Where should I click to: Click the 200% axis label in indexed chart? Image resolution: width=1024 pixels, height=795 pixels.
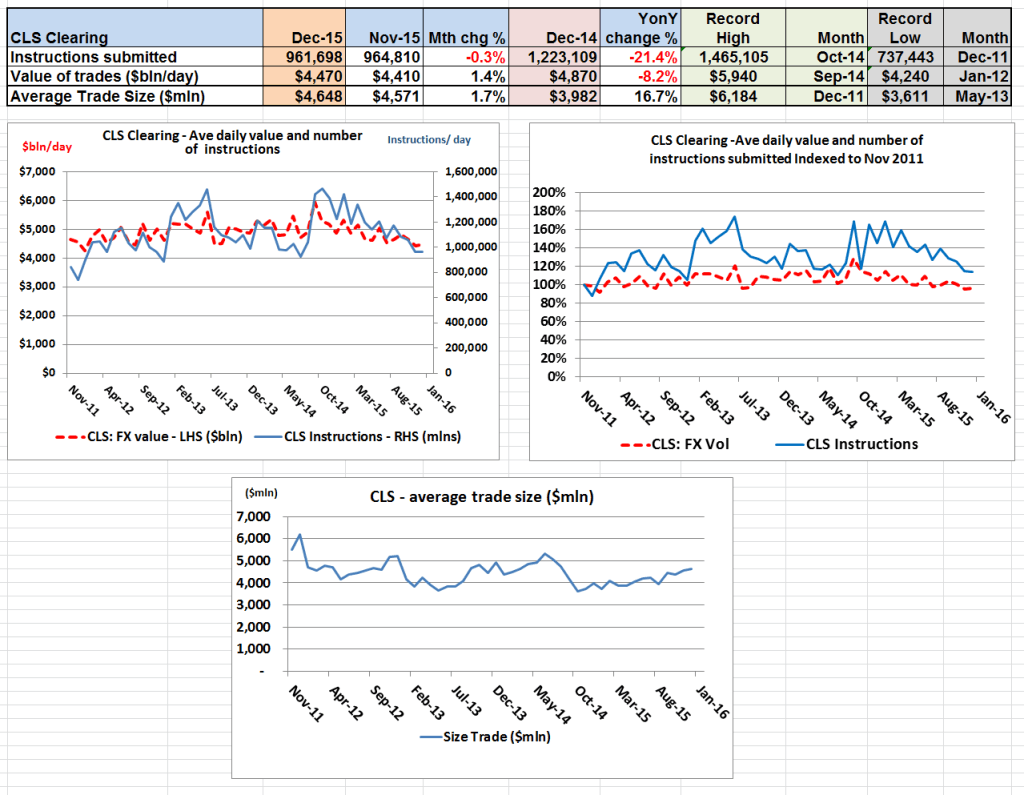pos(549,192)
